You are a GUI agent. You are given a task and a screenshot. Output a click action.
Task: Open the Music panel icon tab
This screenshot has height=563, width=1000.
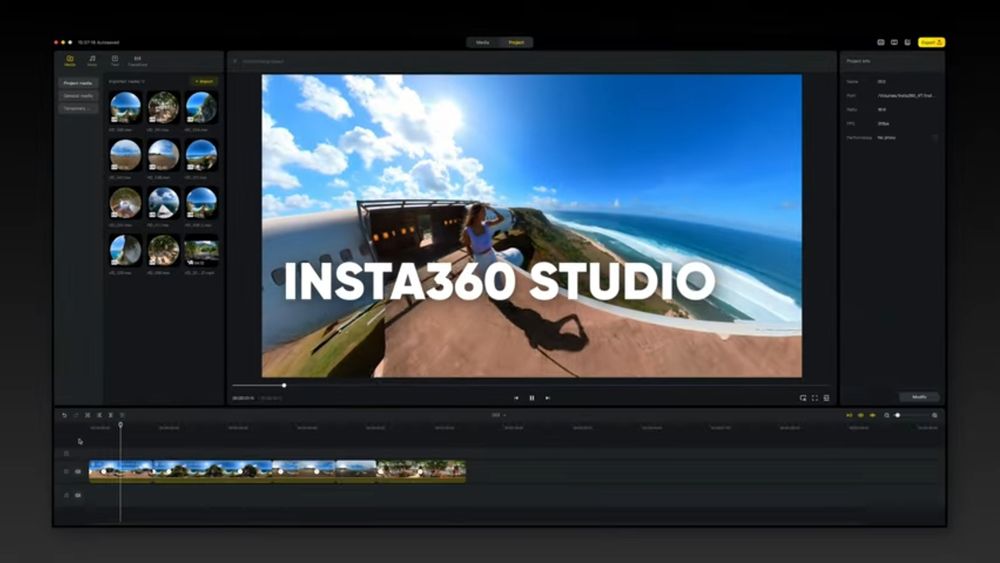(x=92, y=61)
